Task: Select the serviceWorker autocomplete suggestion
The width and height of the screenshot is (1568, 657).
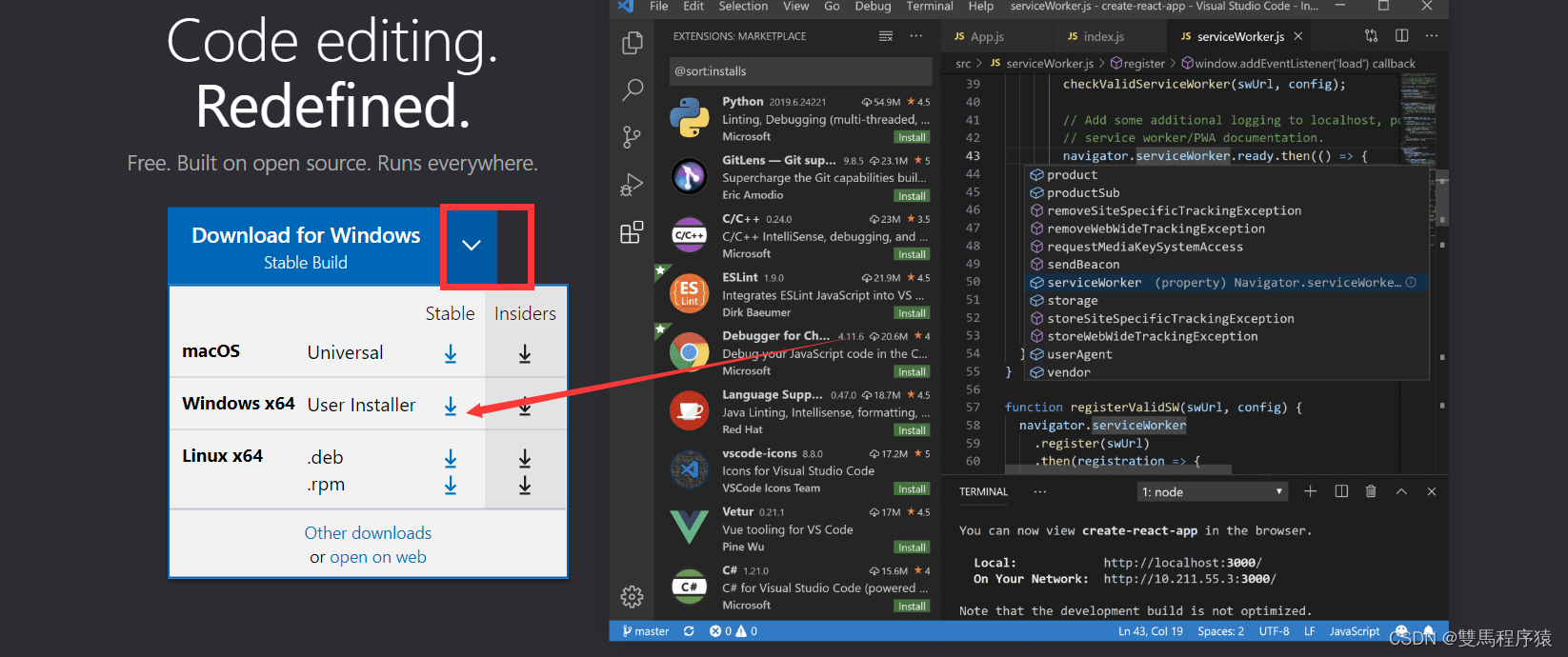Action: coord(1226,283)
